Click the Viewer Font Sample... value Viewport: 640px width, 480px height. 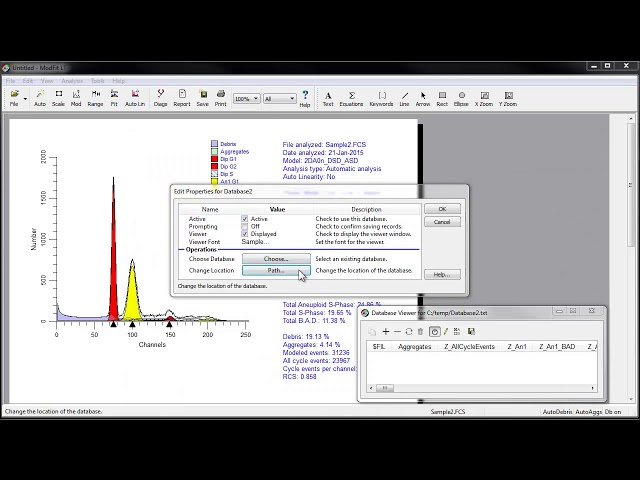click(255, 242)
